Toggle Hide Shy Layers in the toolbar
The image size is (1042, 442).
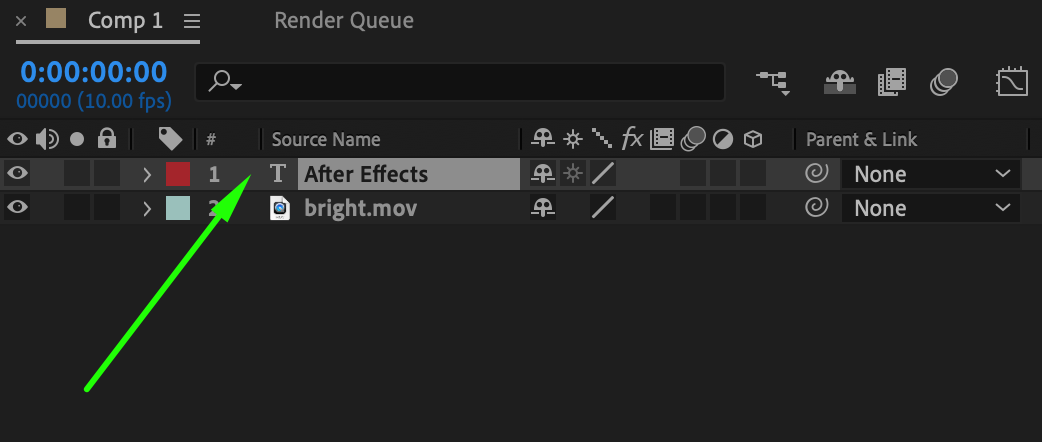pos(840,82)
